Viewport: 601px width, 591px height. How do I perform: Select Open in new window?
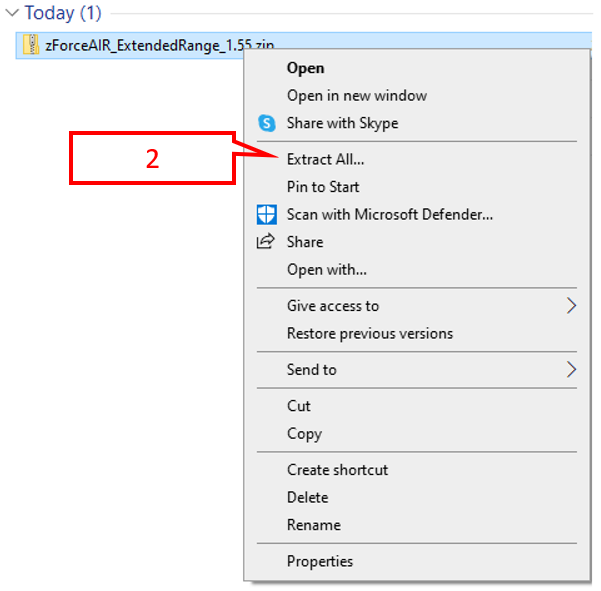coord(356,96)
